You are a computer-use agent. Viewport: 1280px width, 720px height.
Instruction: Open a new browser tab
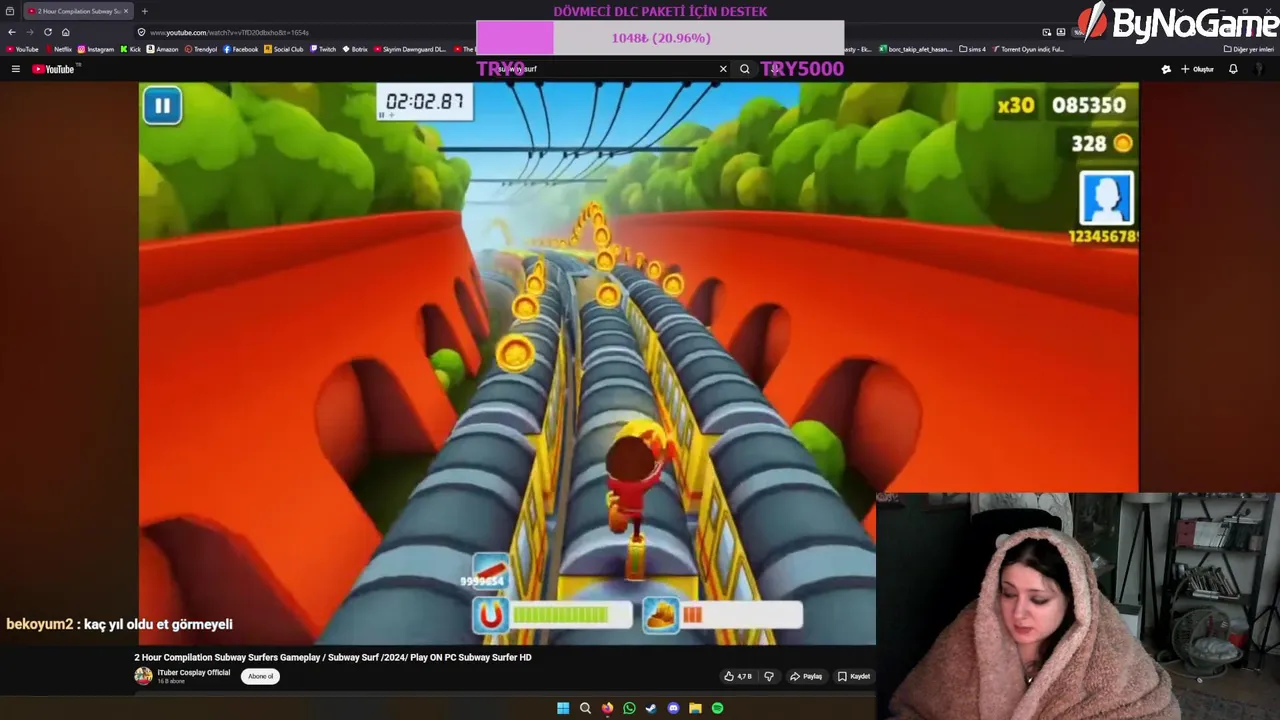point(144,11)
